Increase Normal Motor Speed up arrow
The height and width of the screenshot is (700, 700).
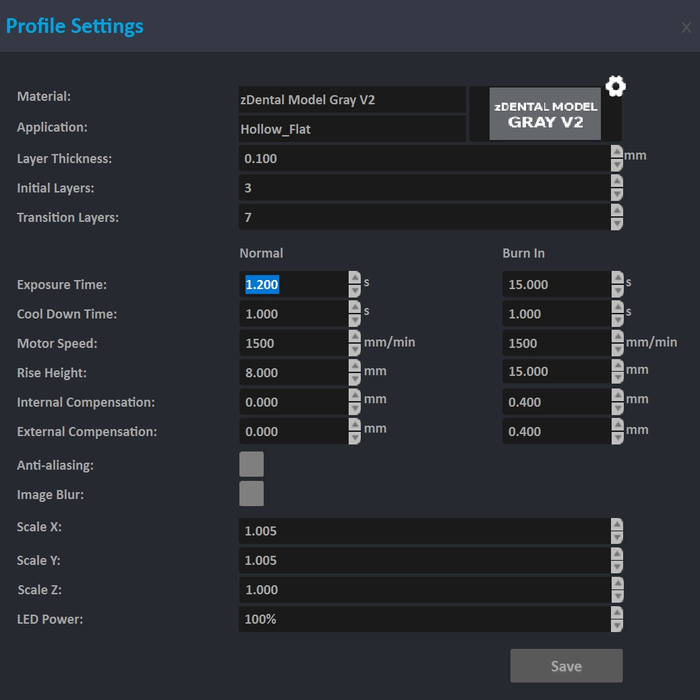[x=355, y=337]
